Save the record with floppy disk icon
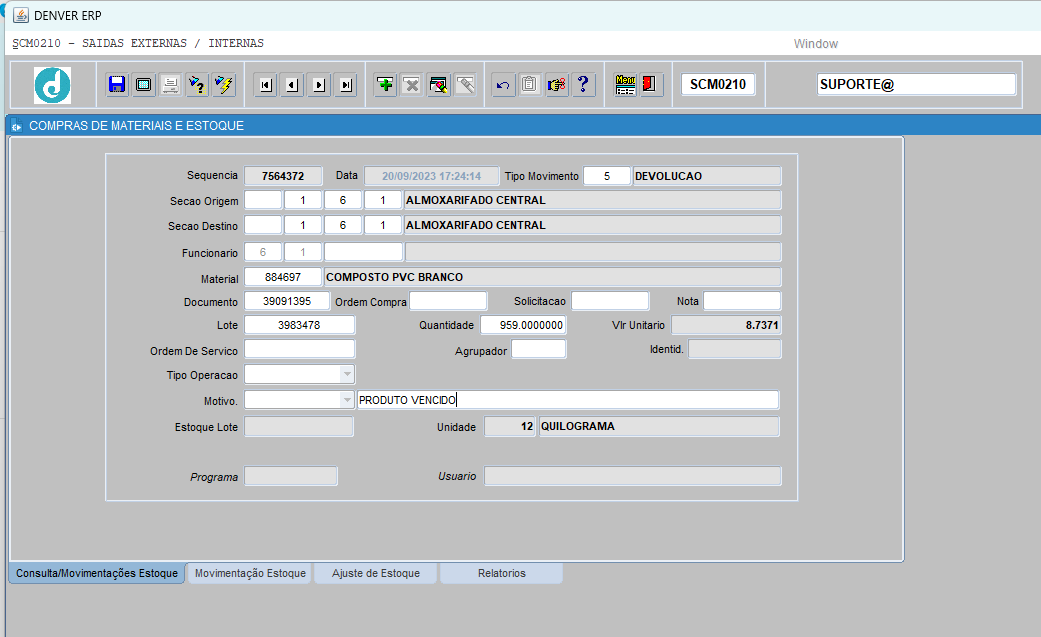The image size is (1041, 637). pos(117,84)
